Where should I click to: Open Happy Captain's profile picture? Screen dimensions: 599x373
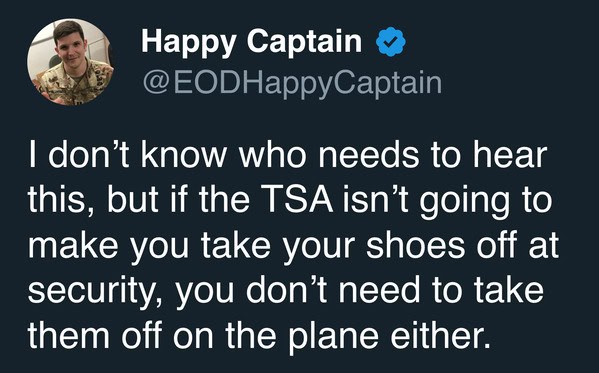(x=71, y=62)
